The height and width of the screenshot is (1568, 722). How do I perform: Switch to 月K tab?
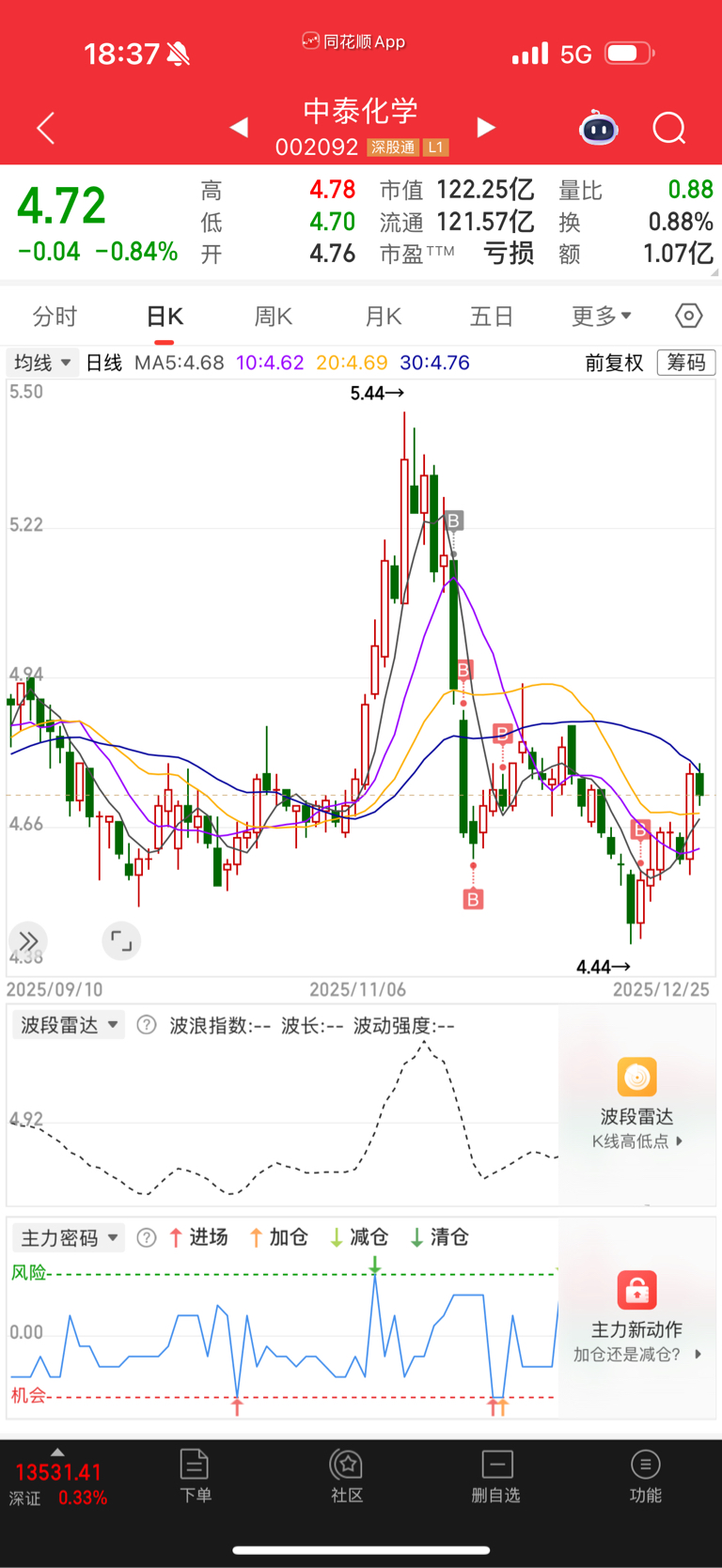pos(383,317)
